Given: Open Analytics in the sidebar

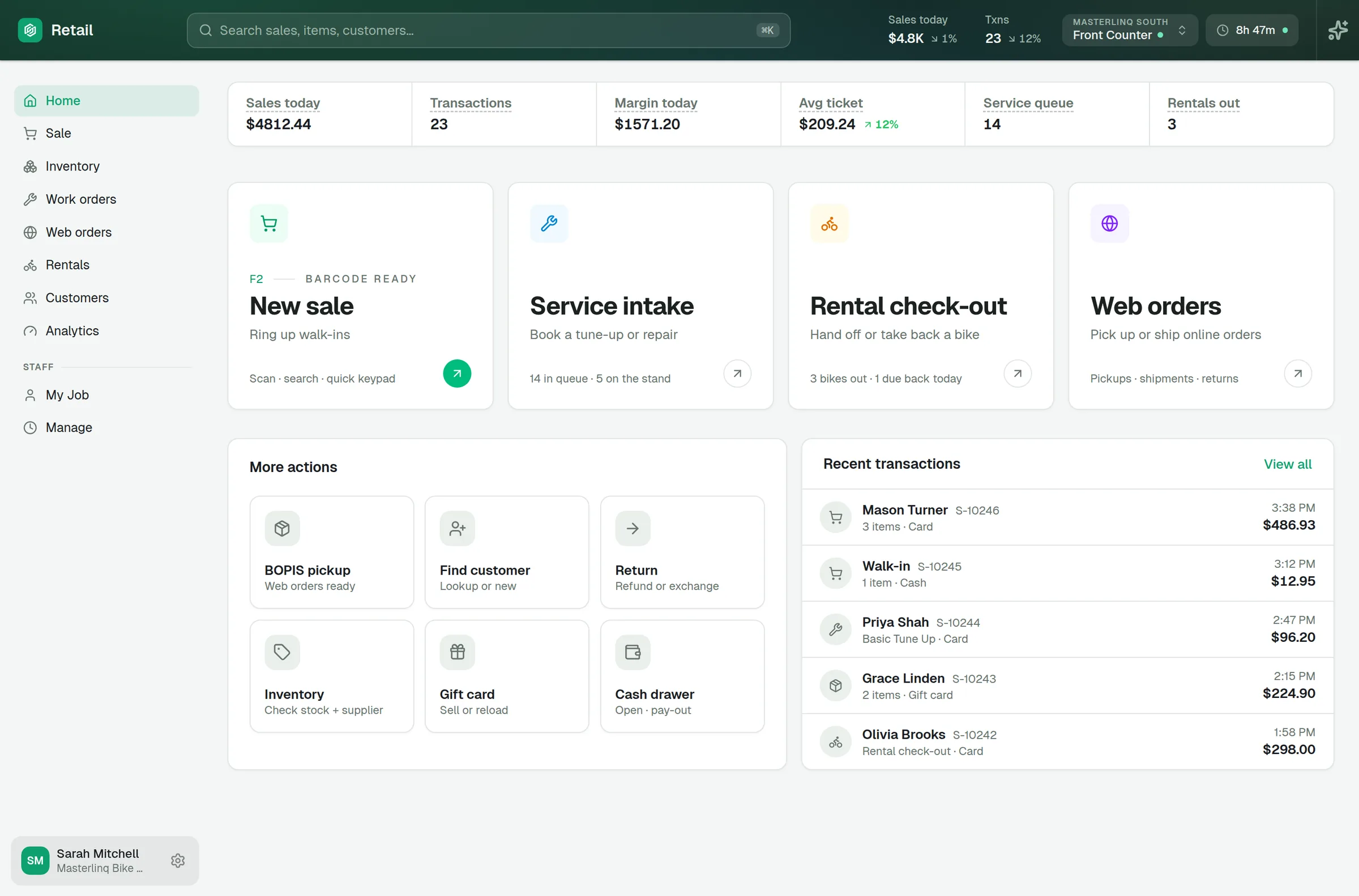Looking at the screenshot, I should [106, 332].
